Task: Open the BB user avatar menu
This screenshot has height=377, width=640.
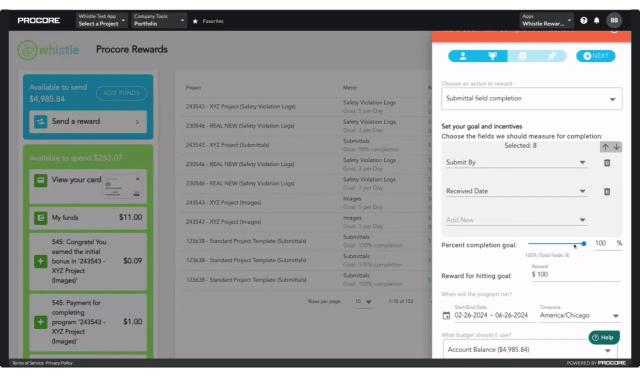Action: click(614, 20)
